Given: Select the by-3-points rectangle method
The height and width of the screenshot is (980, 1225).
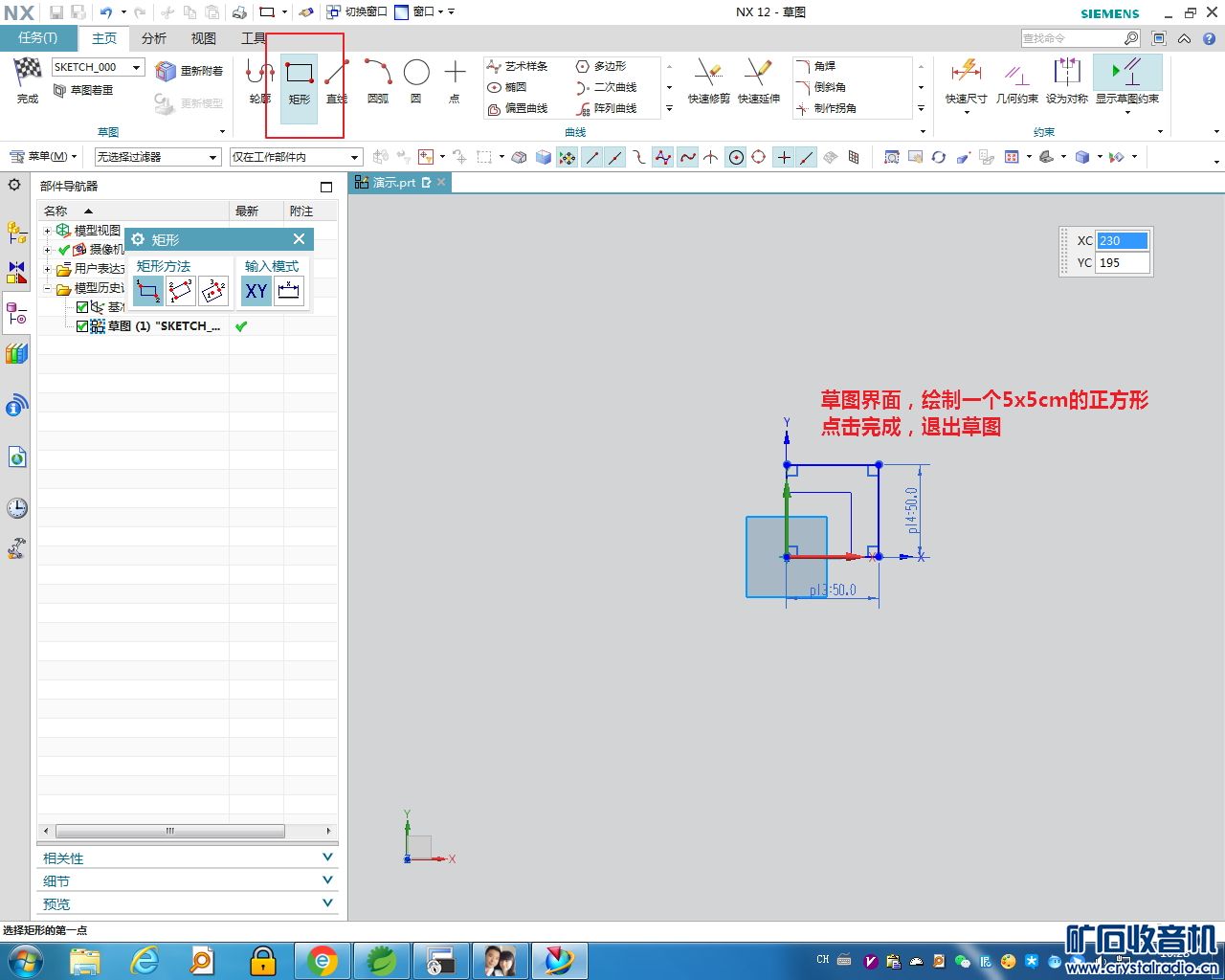Looking at the screenshot, I should (x=181, y=291).
